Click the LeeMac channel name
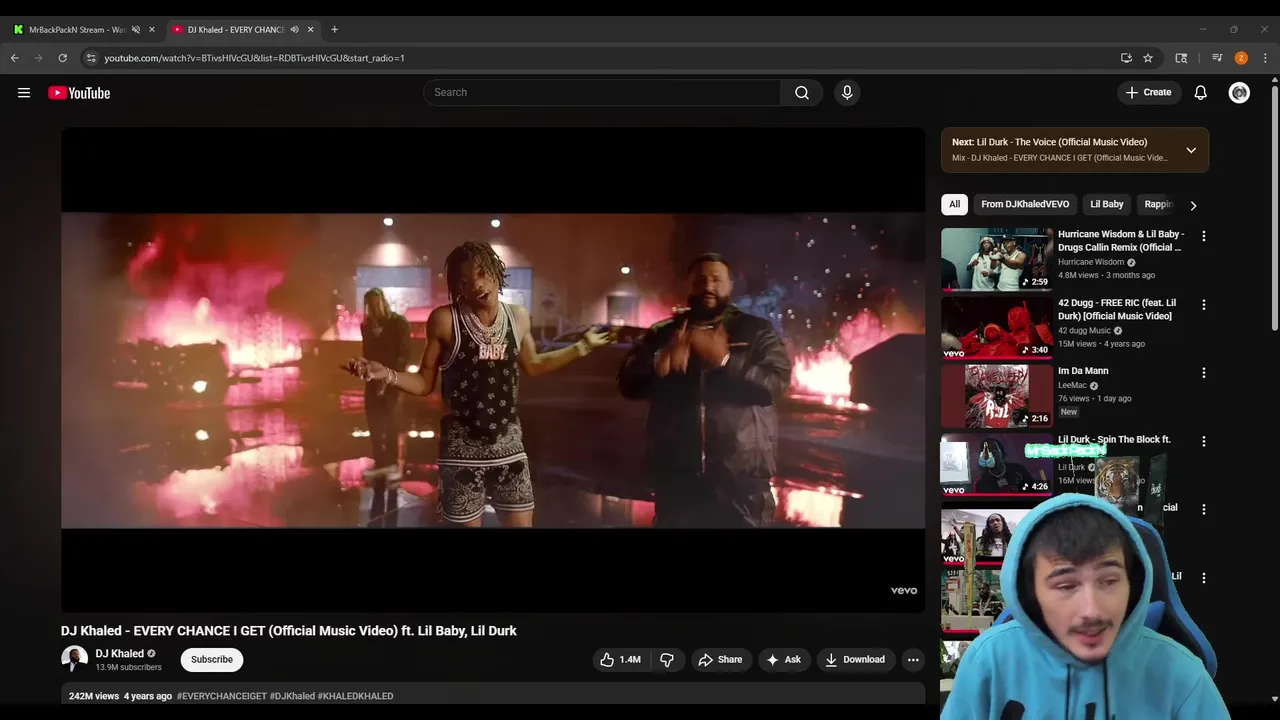The height and width of the screenshot is (720, 1280). (x=1072, y=385)
